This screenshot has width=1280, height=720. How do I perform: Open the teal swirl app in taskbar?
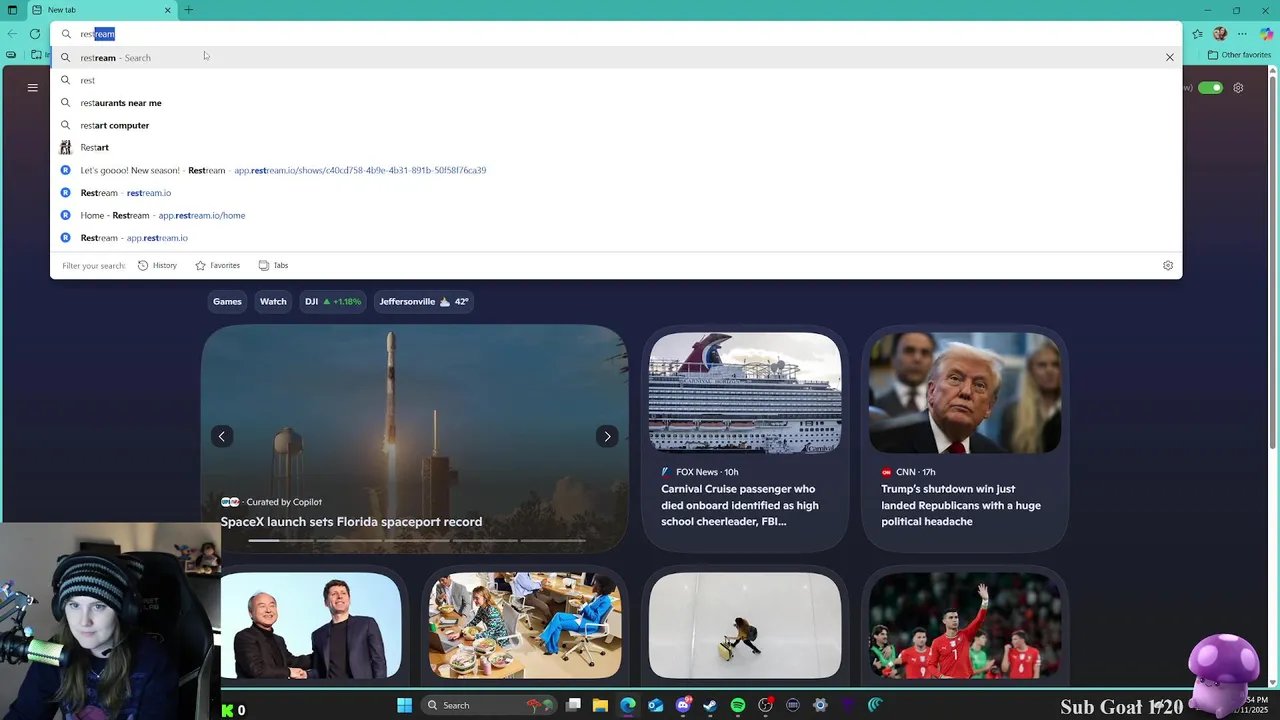tap(875, 705)
